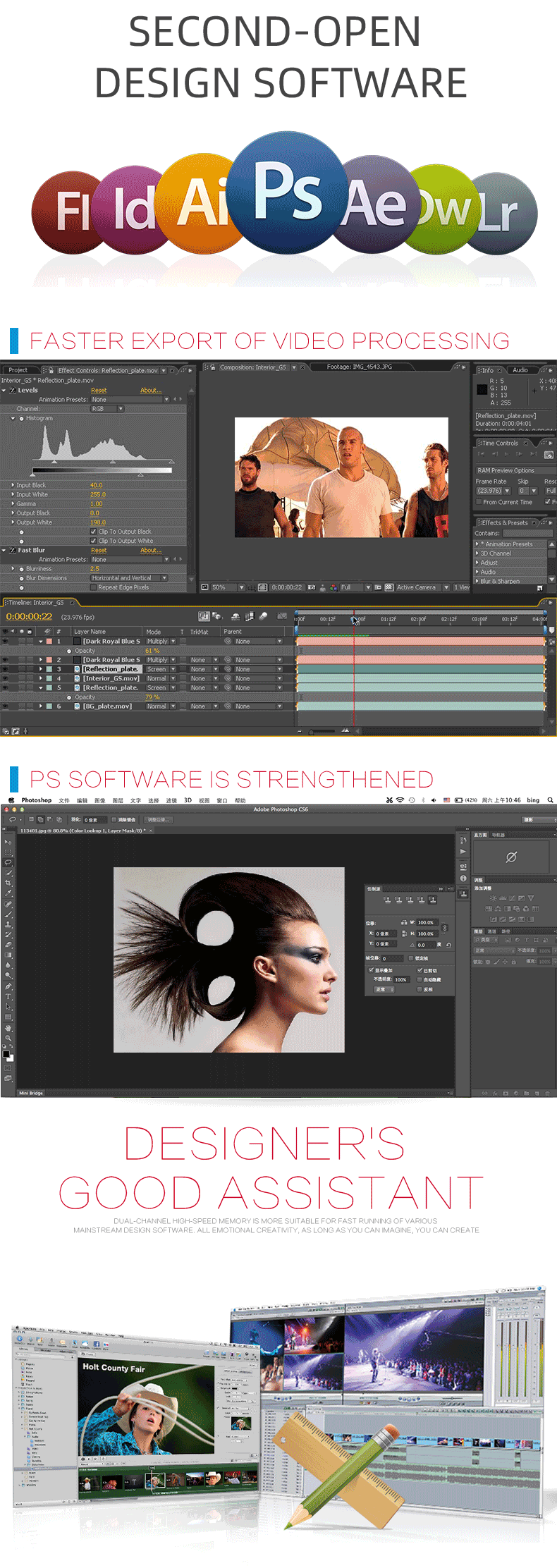Select the Pen tool
The height and width of the screenshot is (1568, 557).
click(8, 986)
